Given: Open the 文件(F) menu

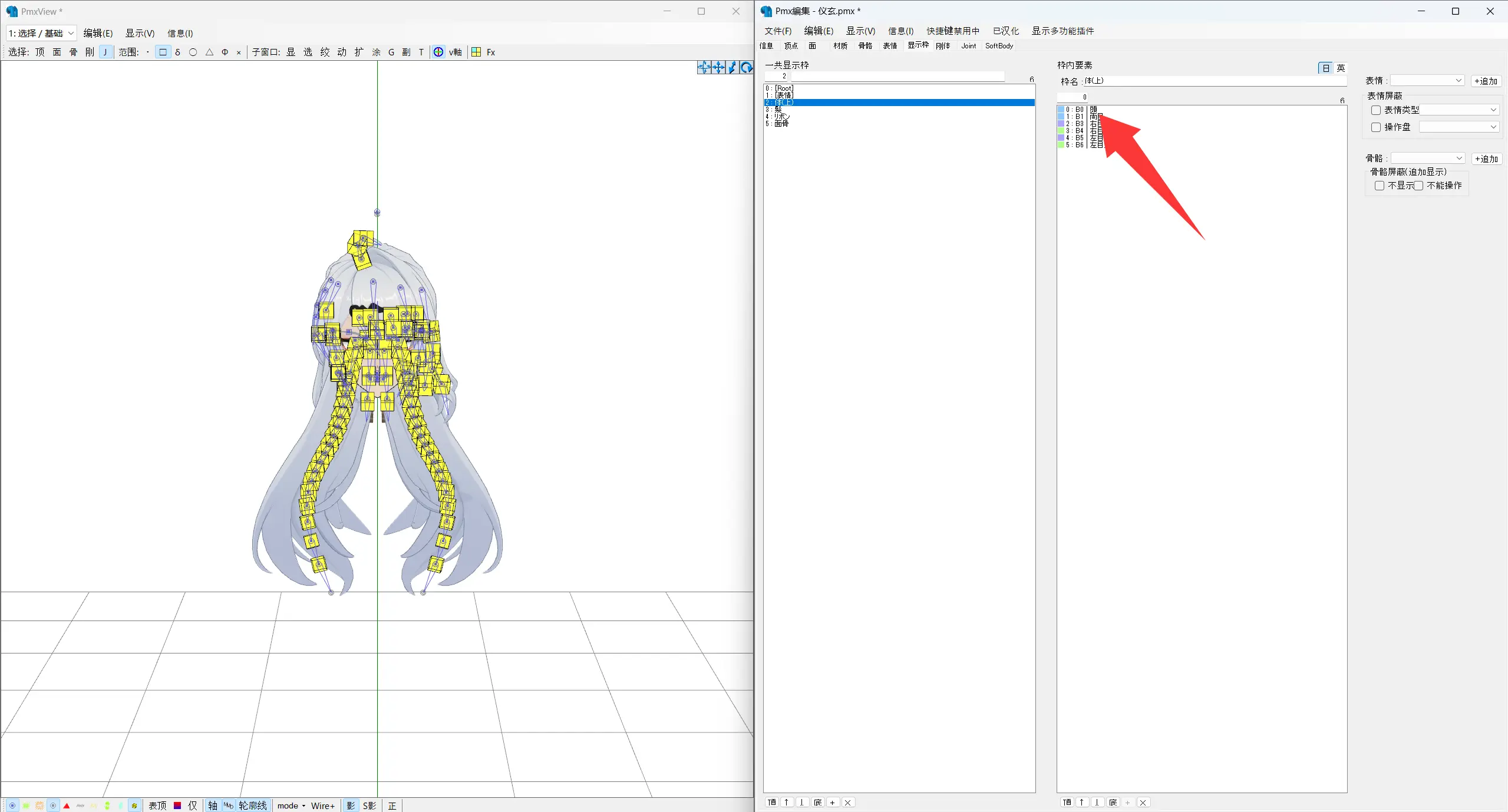Looking at the screenshot, I should (778, 31).
